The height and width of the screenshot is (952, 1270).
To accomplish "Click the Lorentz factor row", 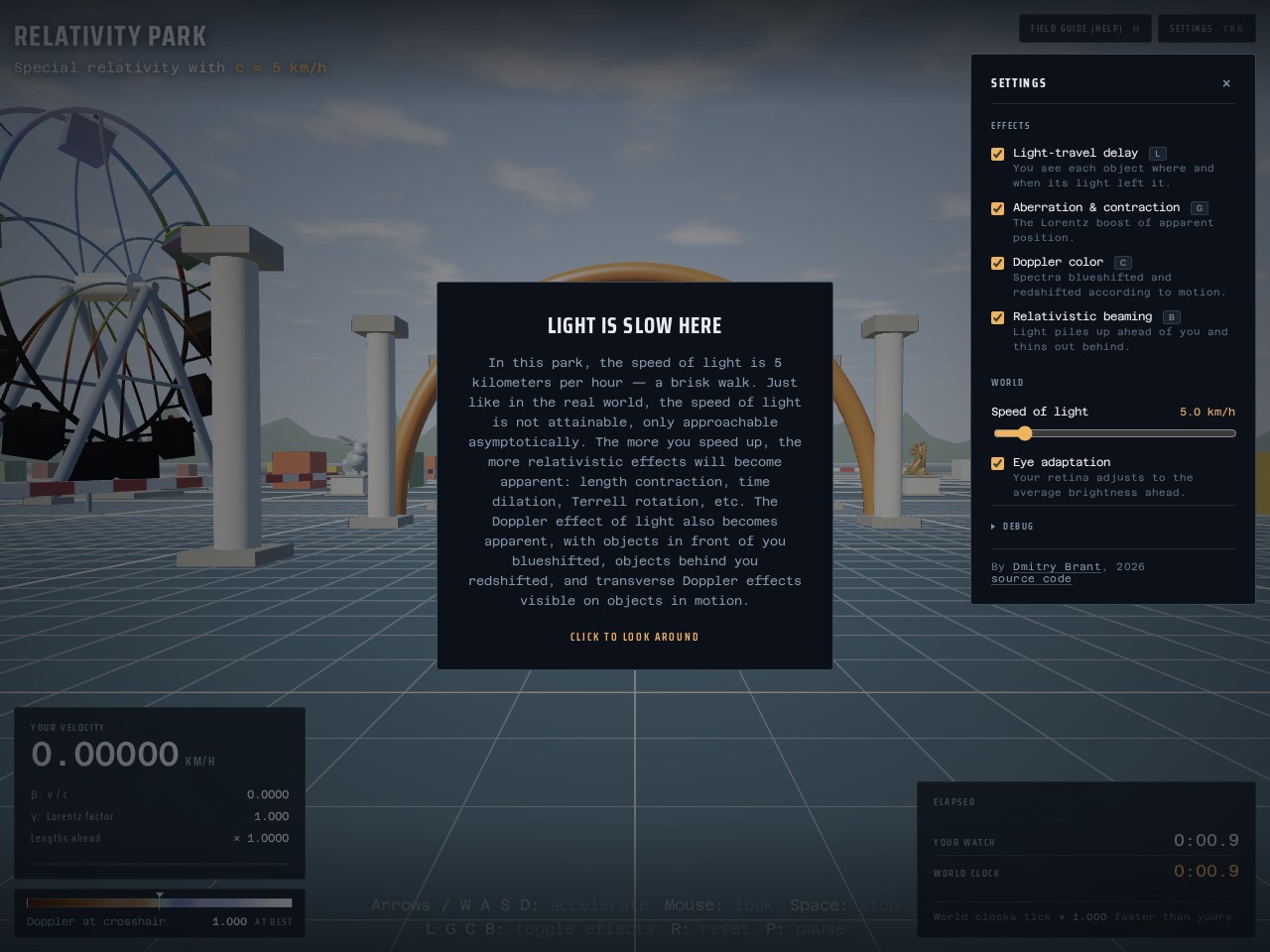I will tap(160, 816).
